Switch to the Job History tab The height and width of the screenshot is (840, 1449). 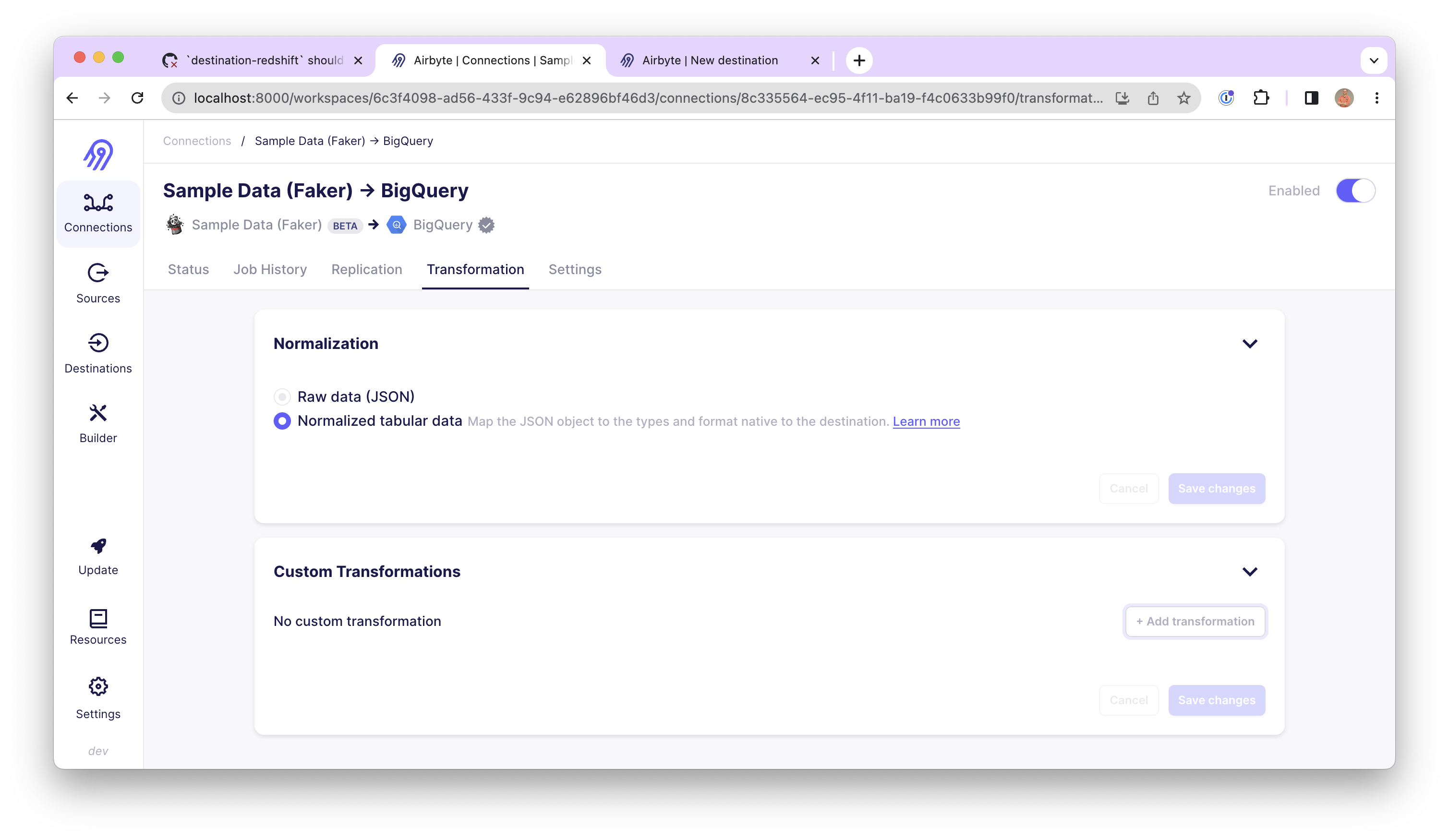270,270
